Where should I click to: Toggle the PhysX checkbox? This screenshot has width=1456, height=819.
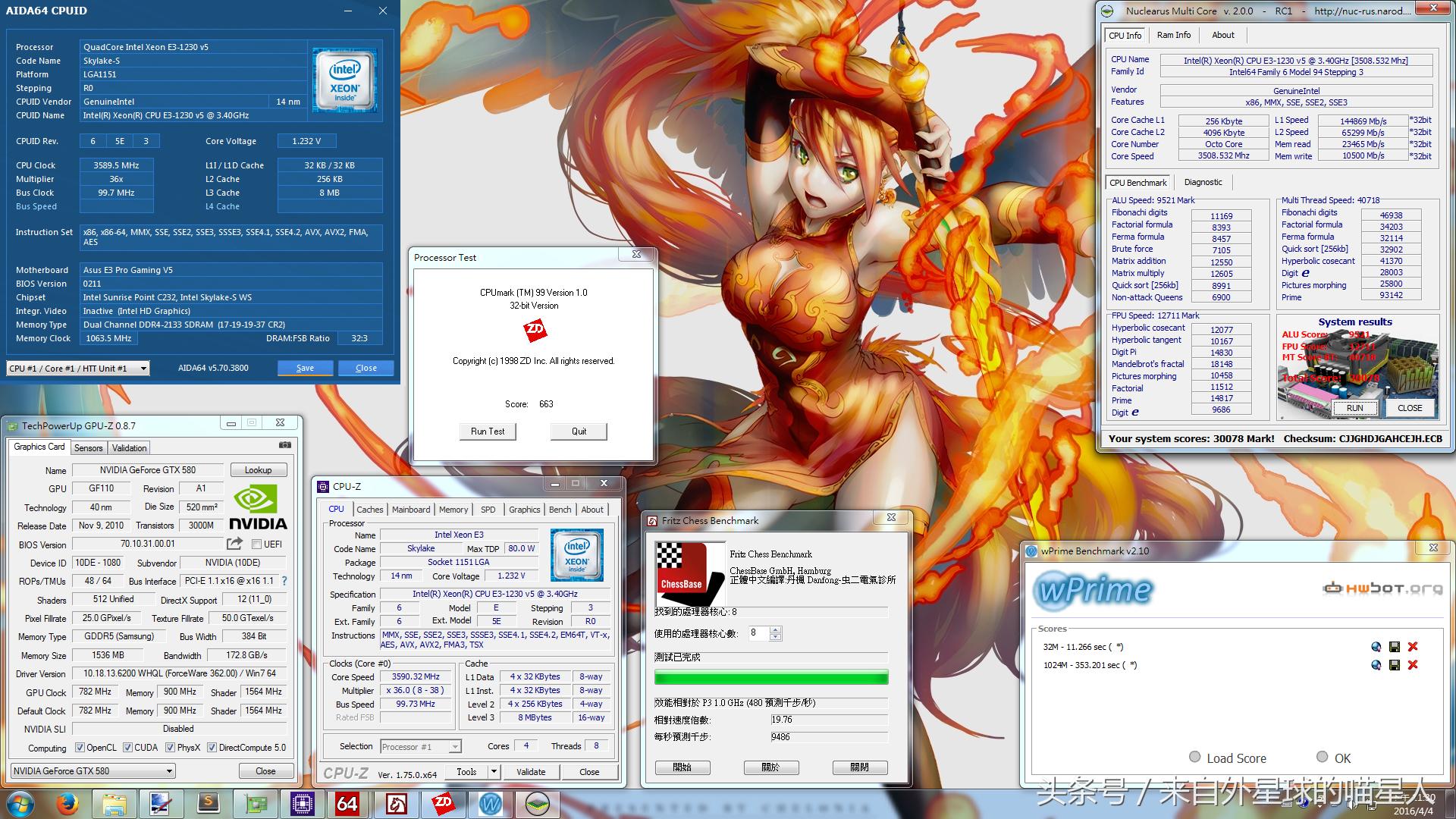coord(170,748)
